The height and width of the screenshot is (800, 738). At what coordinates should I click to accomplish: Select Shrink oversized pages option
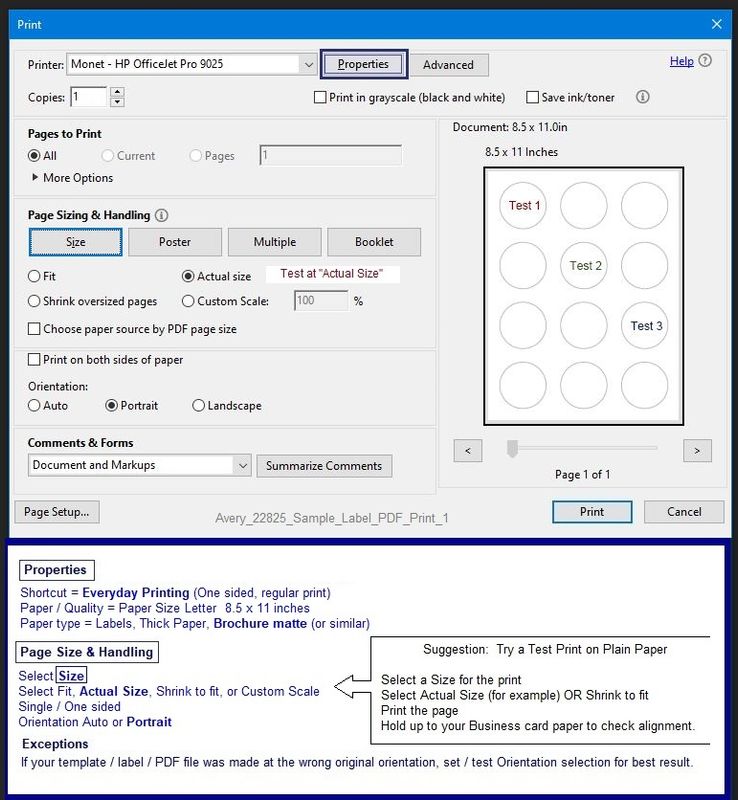click(x=34, y=301)
